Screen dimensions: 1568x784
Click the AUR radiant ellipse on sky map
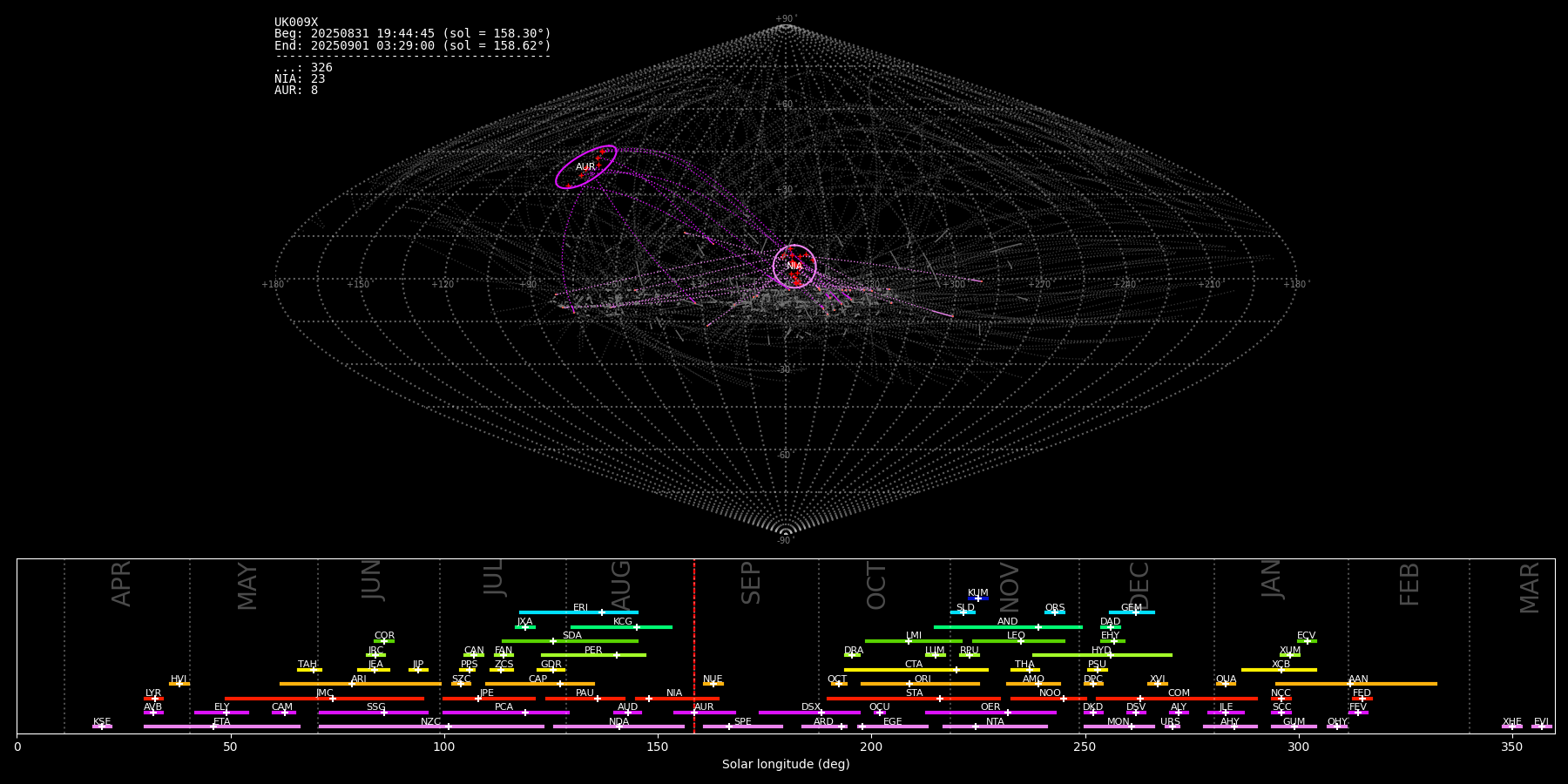[x=586, y=166]
